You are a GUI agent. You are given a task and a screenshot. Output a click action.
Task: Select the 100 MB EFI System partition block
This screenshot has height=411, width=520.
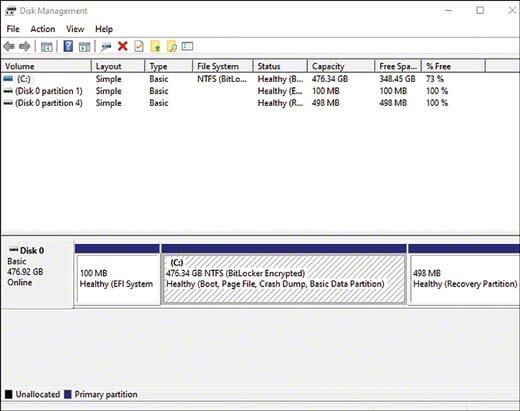point(118,279)
